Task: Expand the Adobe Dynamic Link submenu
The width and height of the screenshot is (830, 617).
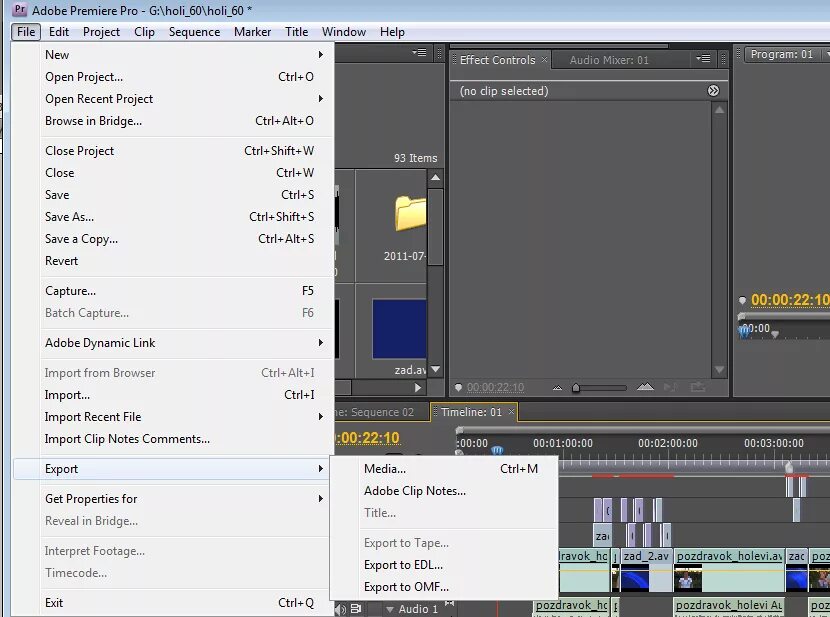Action: pos(173,343)
